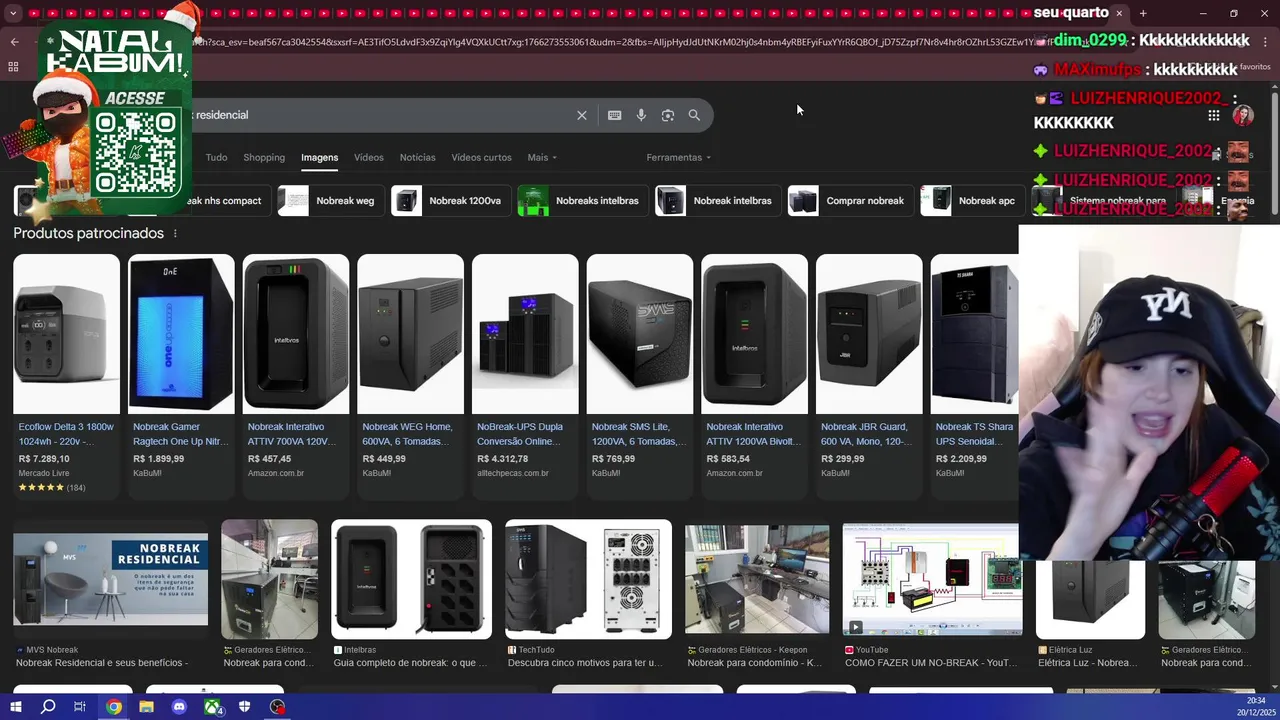Switch to the Notícias tab
1280x720 pixels.
point(417,157)
